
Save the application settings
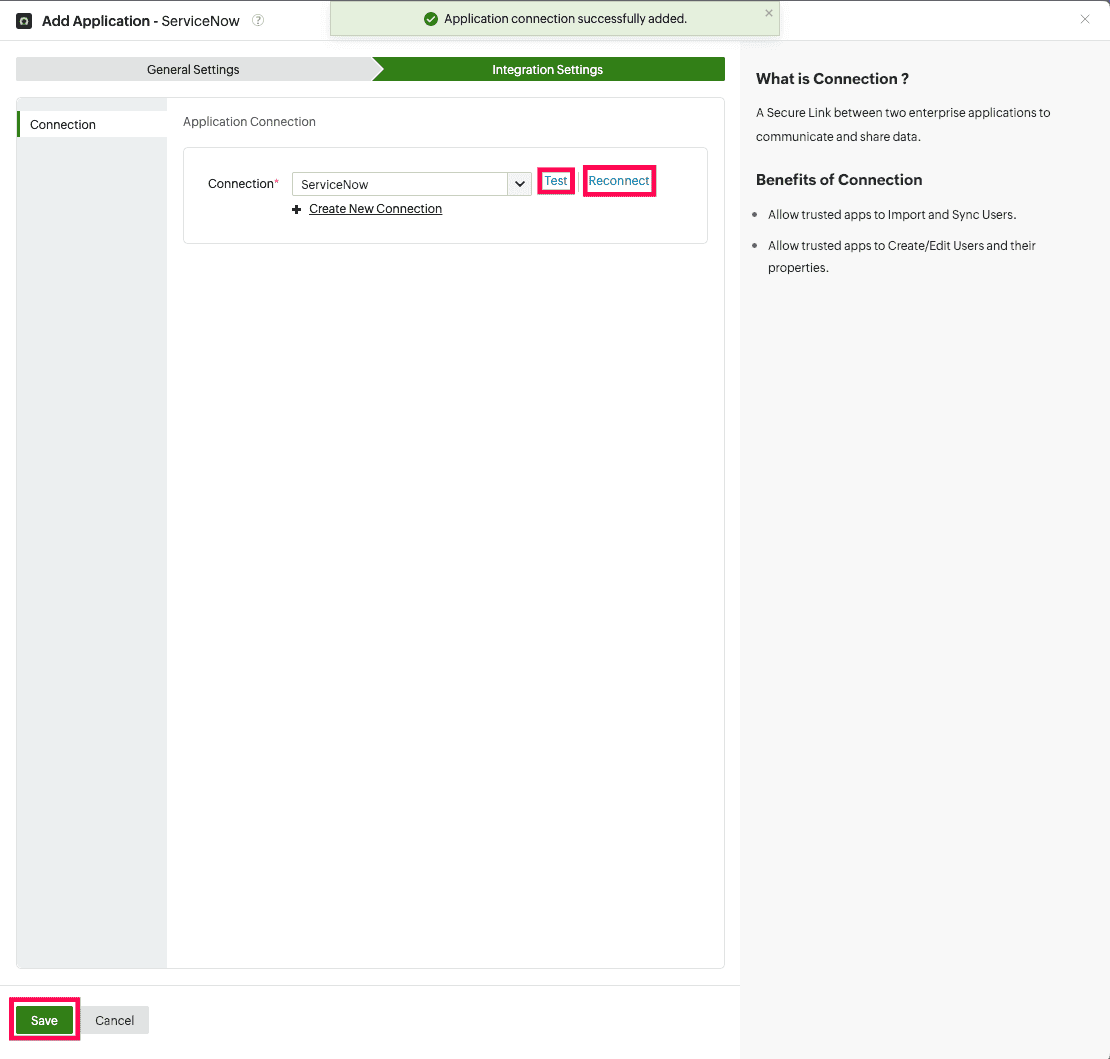44,1020
